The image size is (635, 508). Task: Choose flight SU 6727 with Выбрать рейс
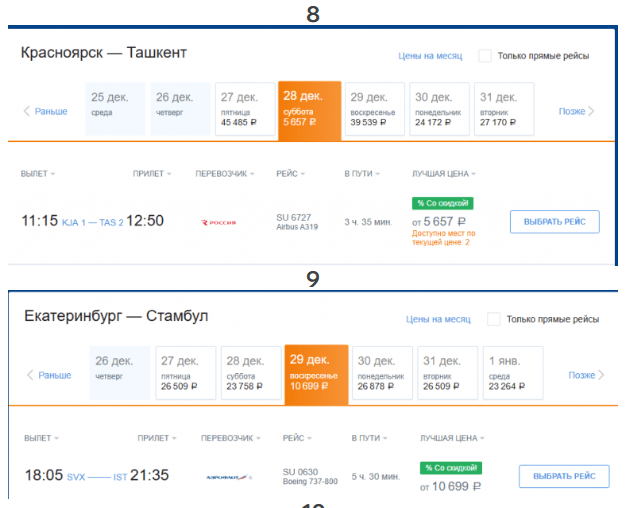point(554,222)
